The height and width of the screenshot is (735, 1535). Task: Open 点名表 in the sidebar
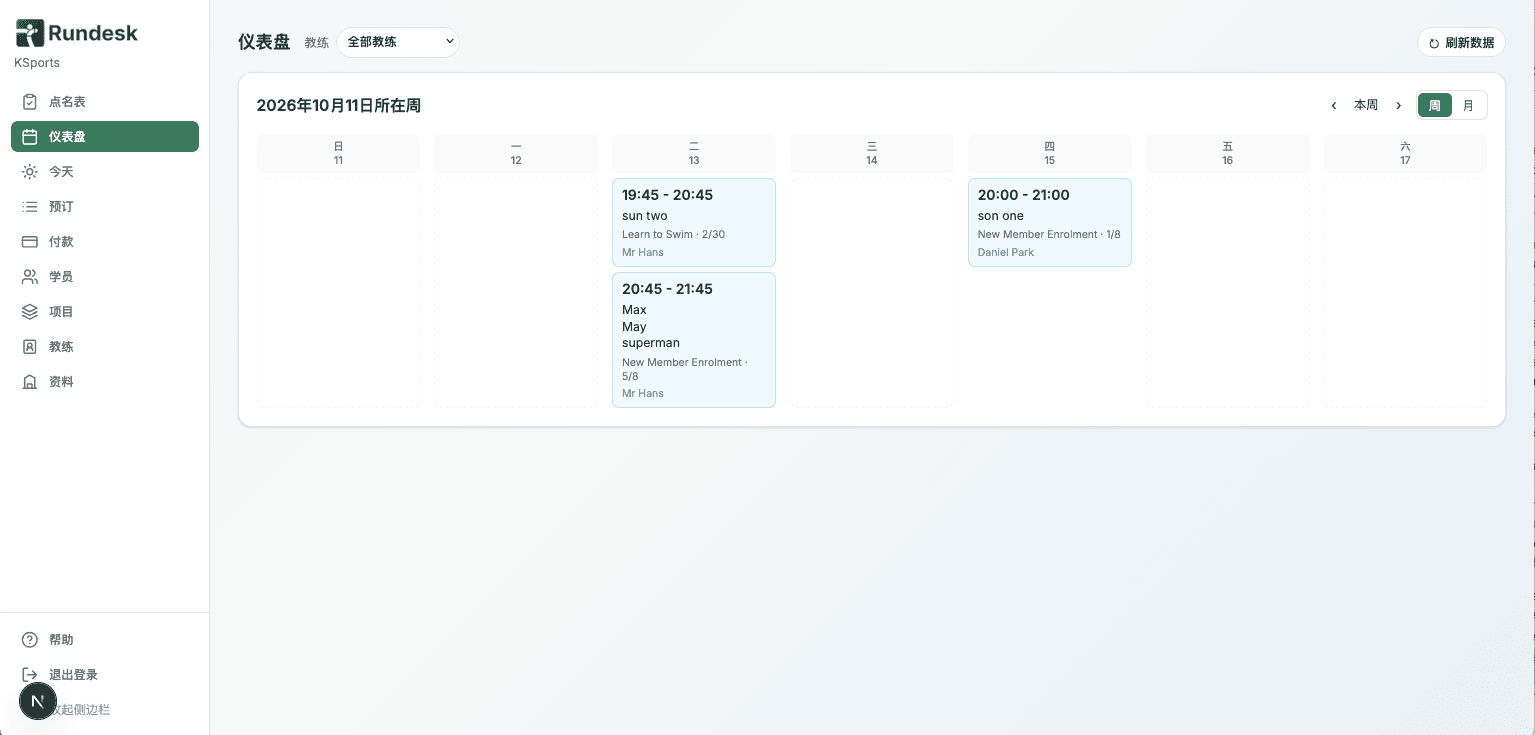(x=105, y=102)
